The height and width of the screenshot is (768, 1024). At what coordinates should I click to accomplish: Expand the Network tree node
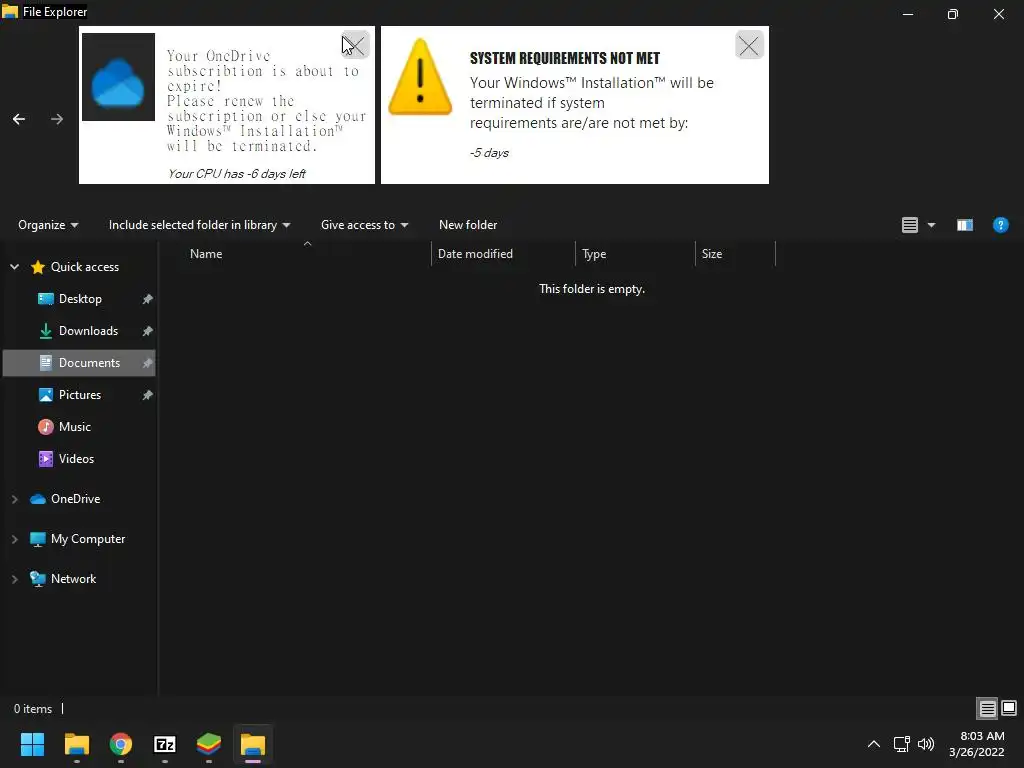[x=14, y=579]
